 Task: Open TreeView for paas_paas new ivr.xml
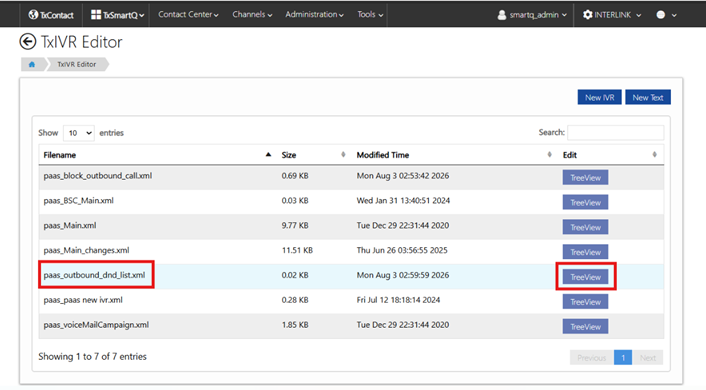[585, 302]
